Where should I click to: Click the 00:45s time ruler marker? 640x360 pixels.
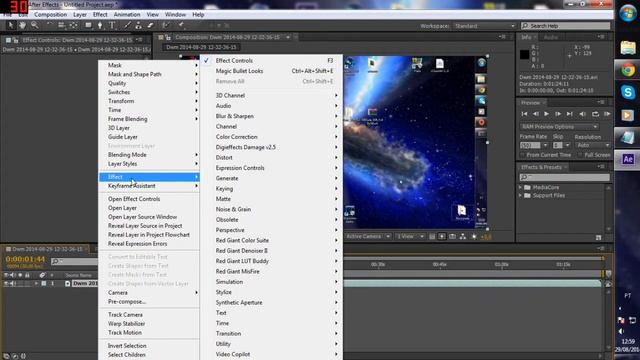tap(440, 264)
